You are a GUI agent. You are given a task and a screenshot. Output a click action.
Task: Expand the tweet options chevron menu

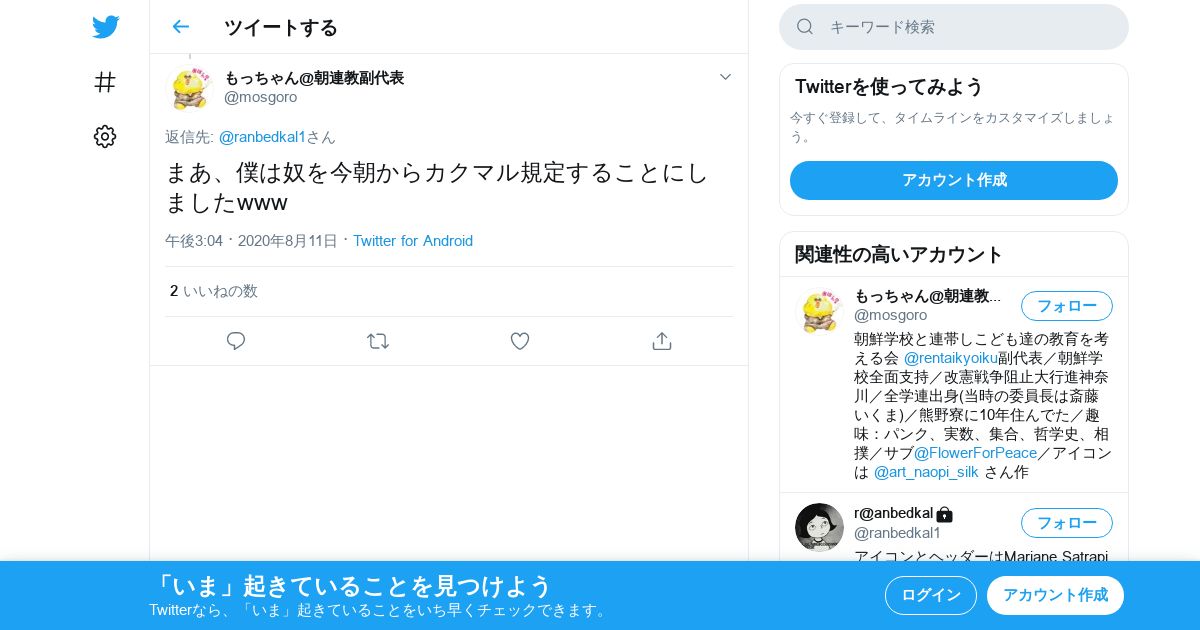[726, 77]
